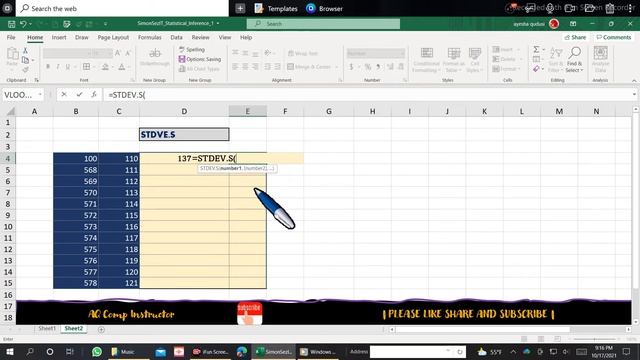The height and width of the screenshot is (360, 640).
Task: Open WhatsApp from the taskbar
Action: click(x=97, y=351)
